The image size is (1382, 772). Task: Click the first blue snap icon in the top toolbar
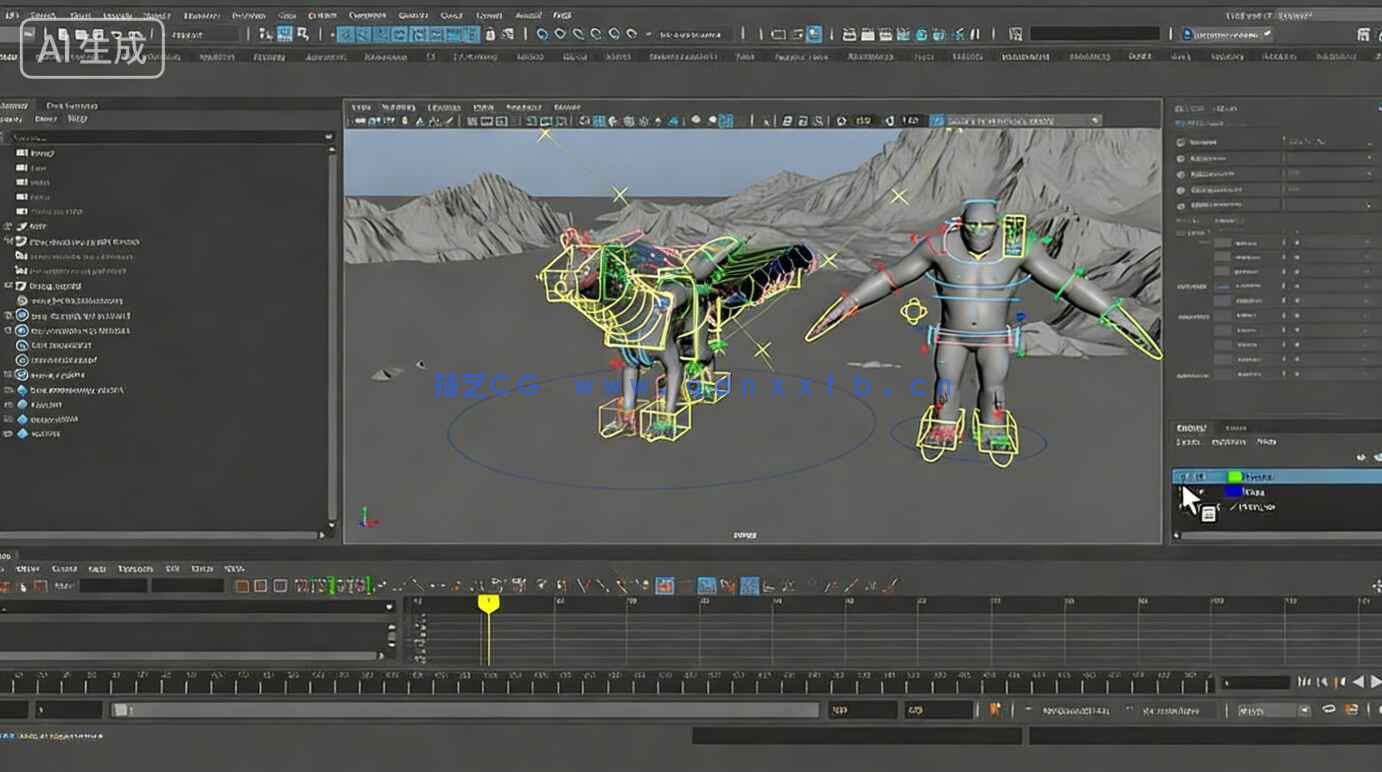pyautogui.click(x=346, y=34)
